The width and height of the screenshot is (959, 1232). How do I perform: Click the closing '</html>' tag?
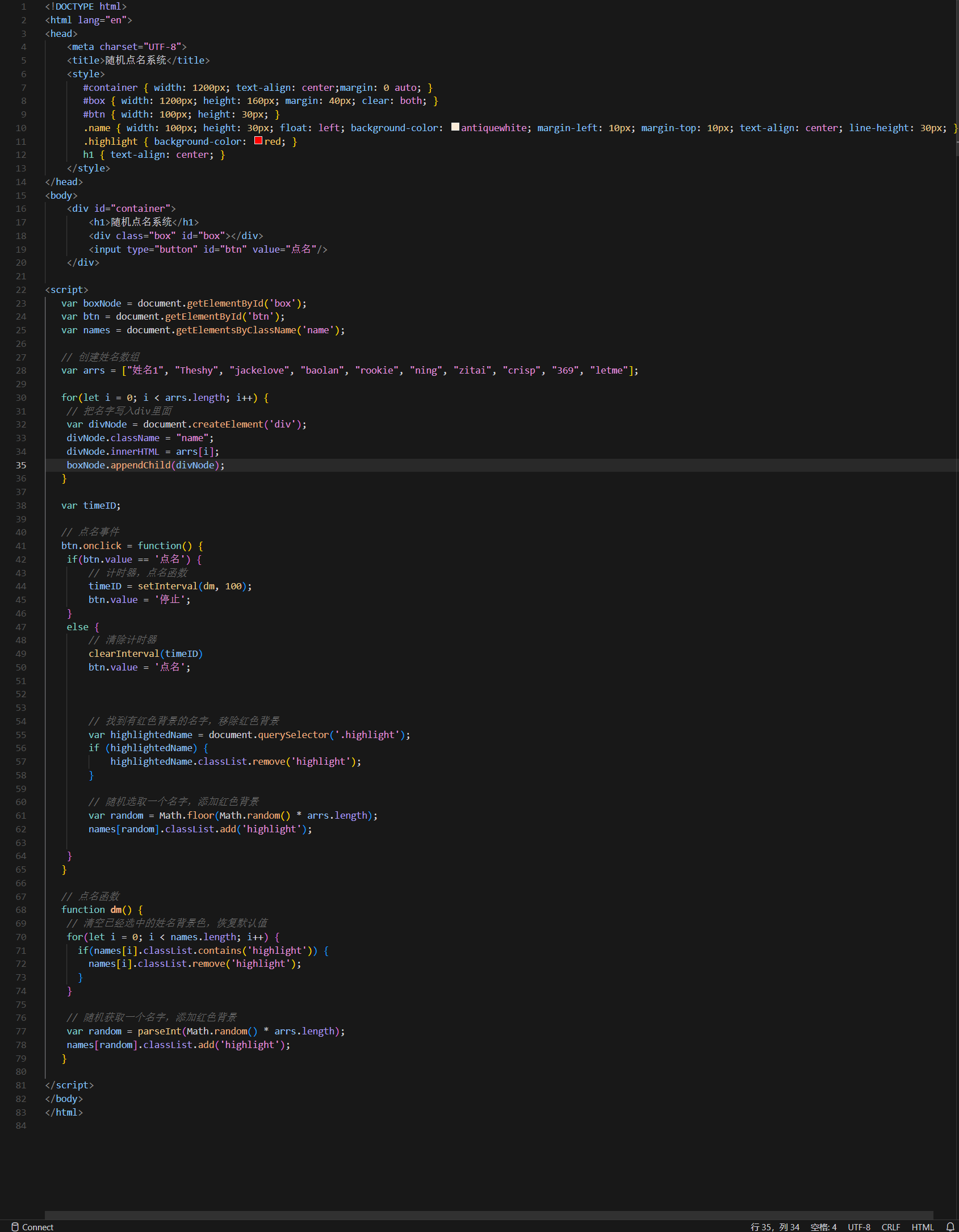coord(64,1112)
